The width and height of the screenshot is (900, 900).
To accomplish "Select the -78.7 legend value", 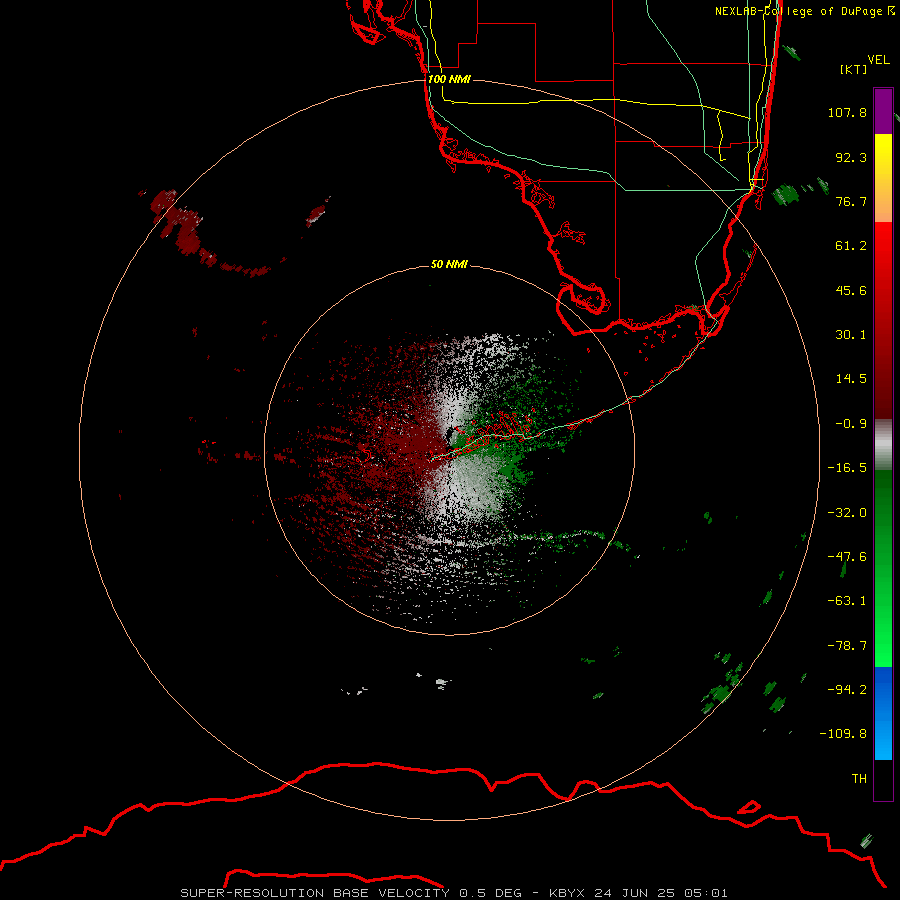I will click(x=847, y=646).
